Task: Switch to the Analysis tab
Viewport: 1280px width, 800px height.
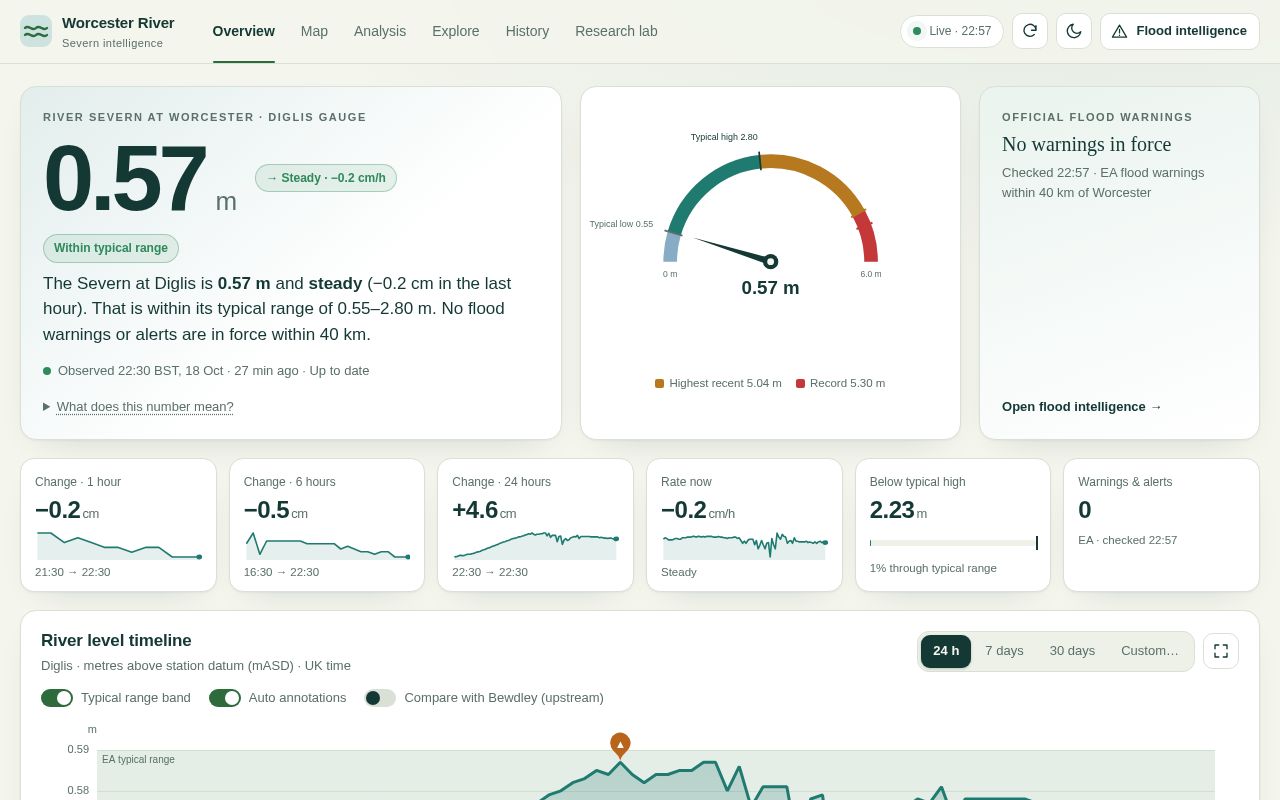Action: 380,31
